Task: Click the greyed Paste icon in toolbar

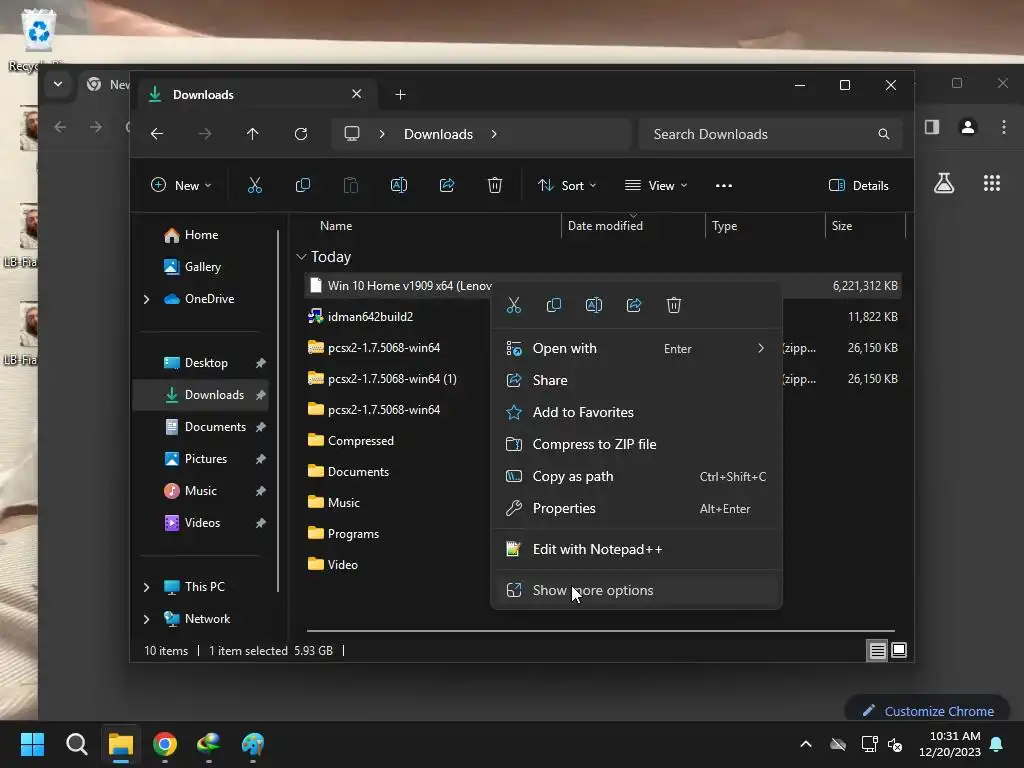Action: tap(351, 185)
